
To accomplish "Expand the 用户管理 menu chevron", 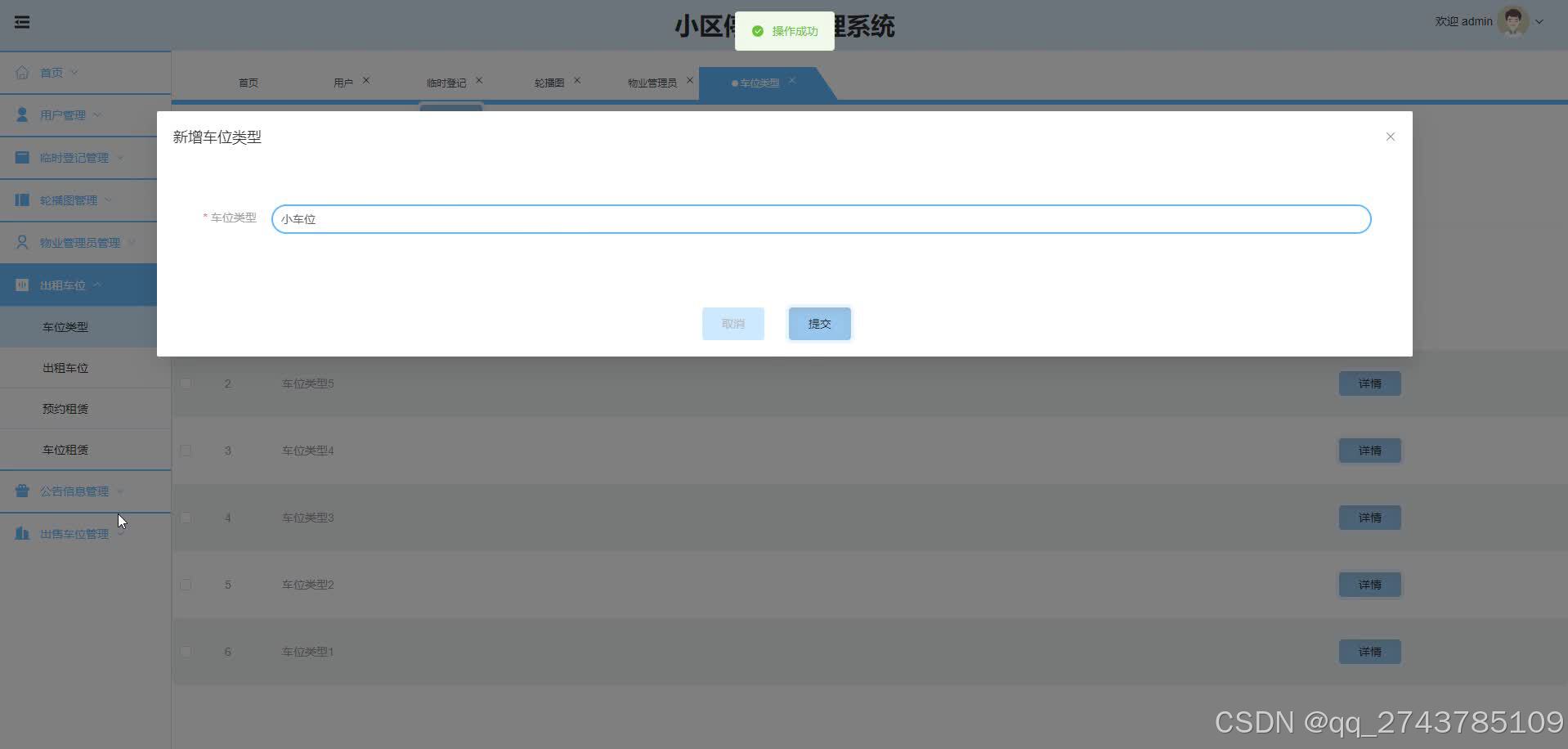I will point(97,114).
